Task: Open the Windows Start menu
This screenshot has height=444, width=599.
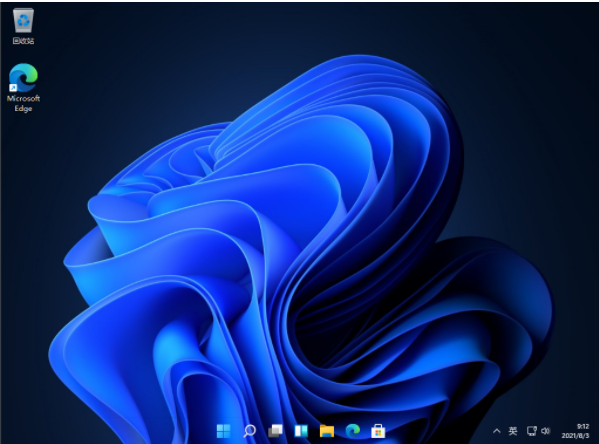Action: 223,431
